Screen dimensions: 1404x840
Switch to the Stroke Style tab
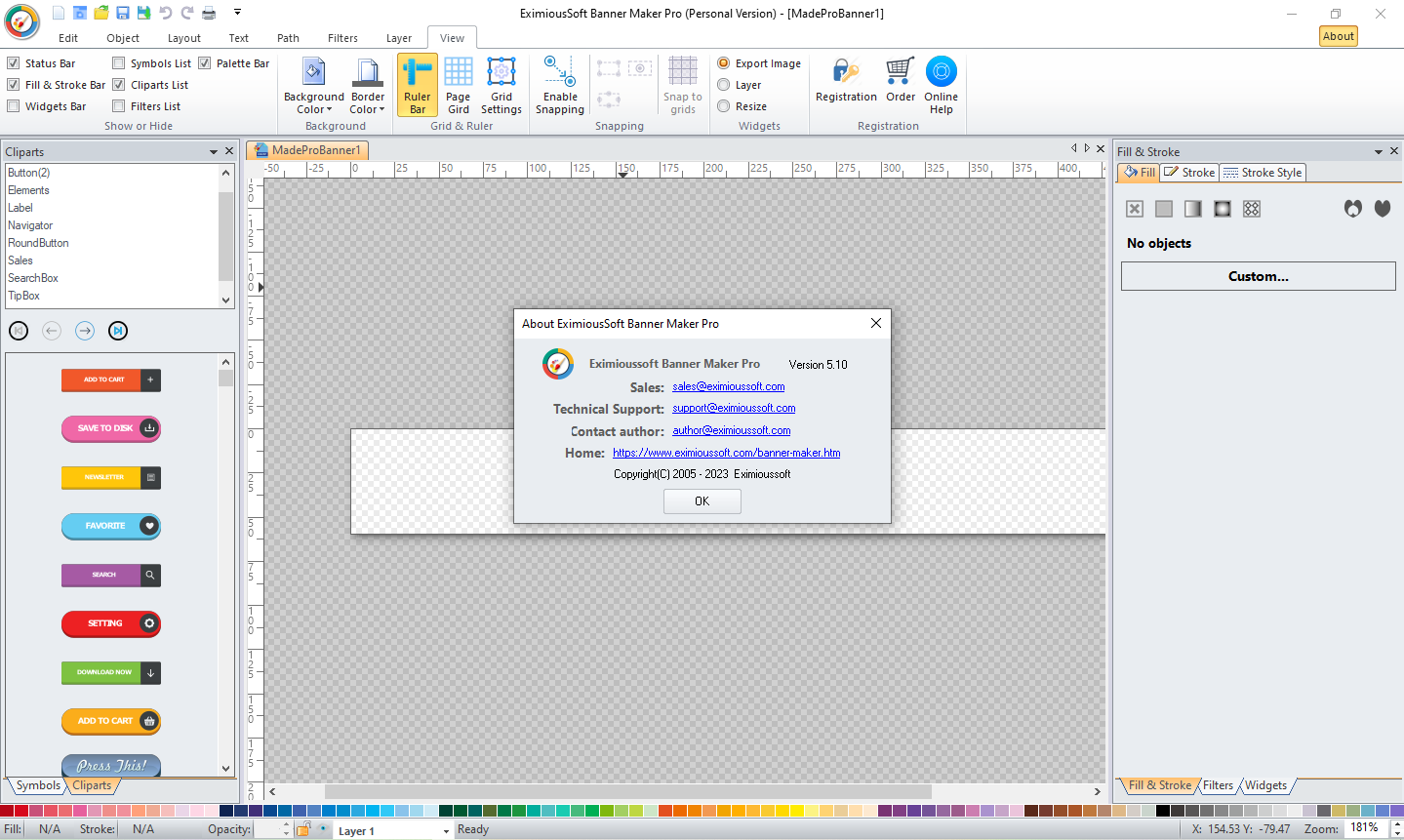[1263, 173]
